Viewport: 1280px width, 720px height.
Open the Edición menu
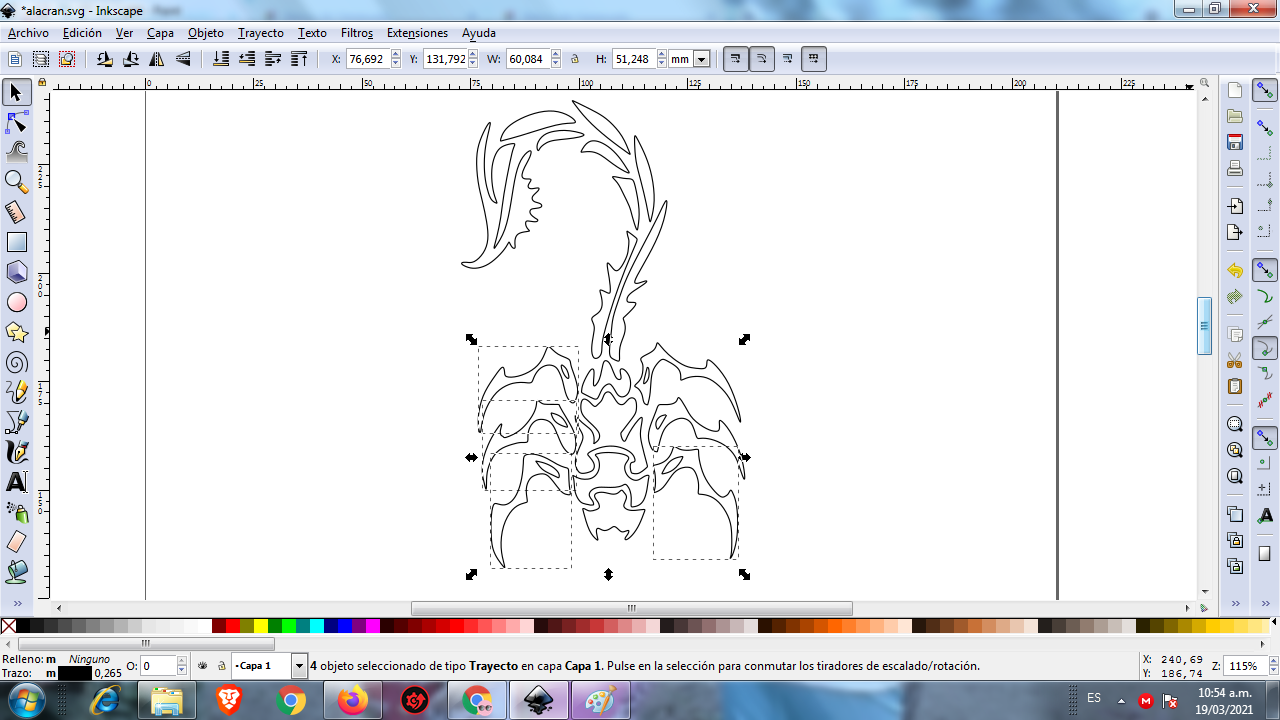click(x=82, y=33)
